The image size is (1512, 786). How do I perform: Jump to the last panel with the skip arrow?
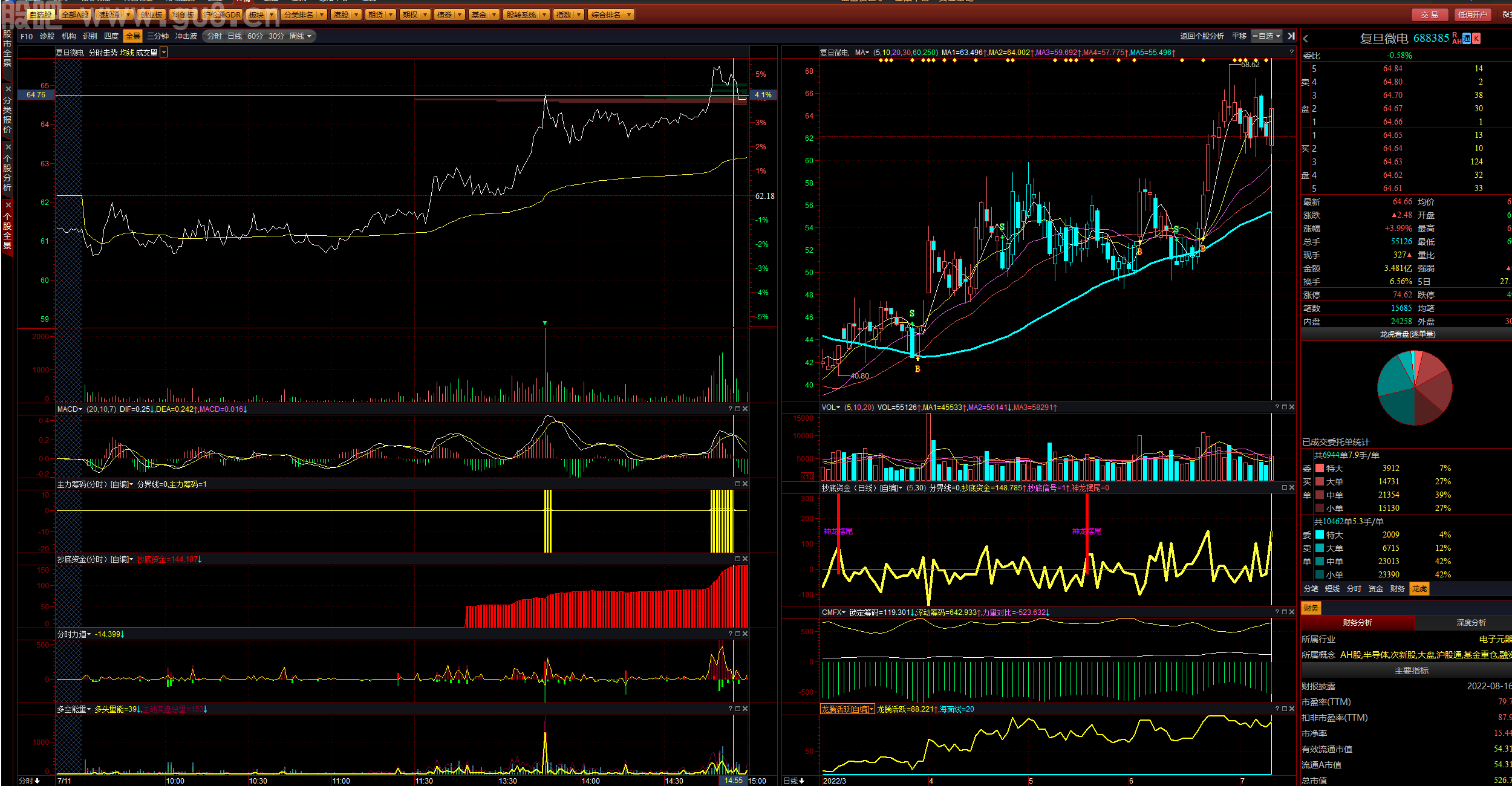1291,36
